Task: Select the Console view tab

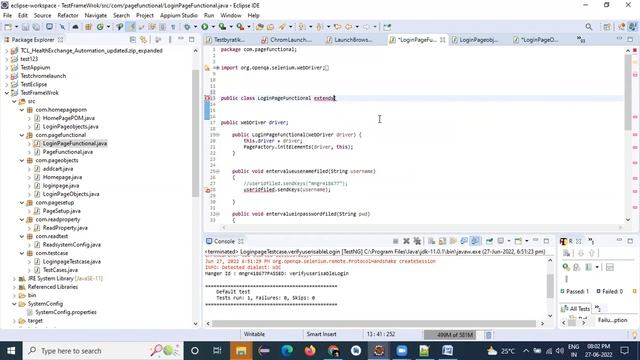Action: tap(224, 241)
